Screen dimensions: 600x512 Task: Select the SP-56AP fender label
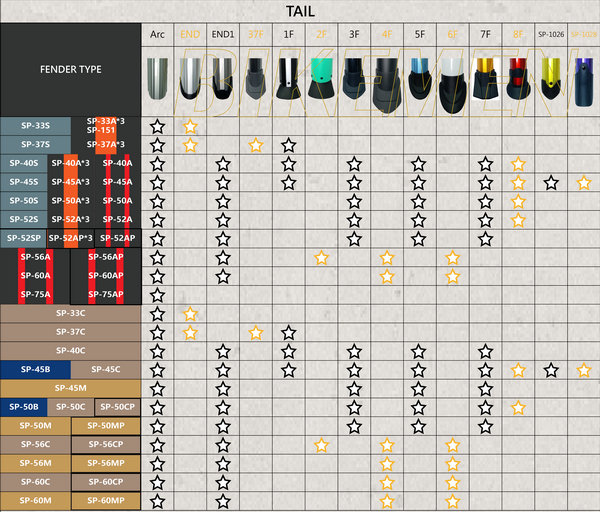click(x=106, y=257)
